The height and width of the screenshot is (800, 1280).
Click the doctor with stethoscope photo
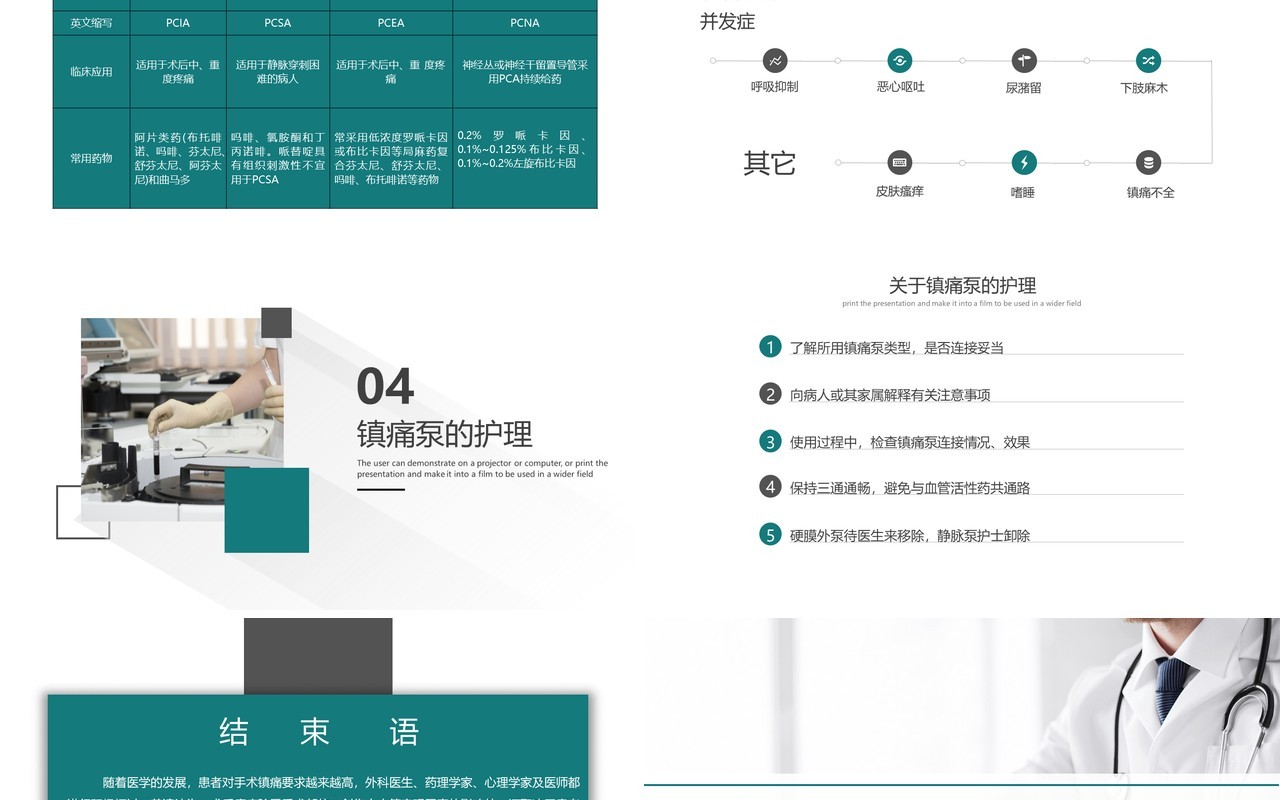point(962,695)
